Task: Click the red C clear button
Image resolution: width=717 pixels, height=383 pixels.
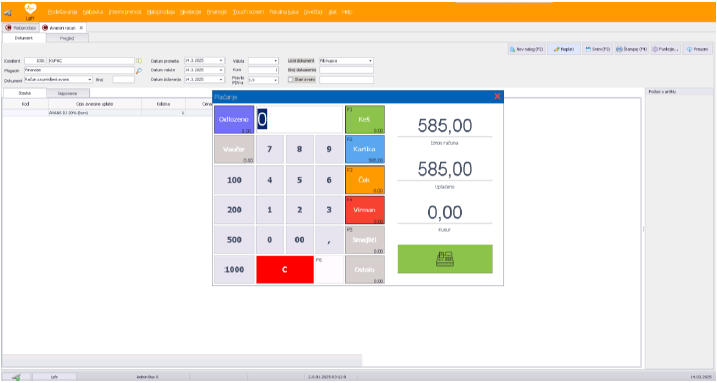Action: (x=284, y=270)
